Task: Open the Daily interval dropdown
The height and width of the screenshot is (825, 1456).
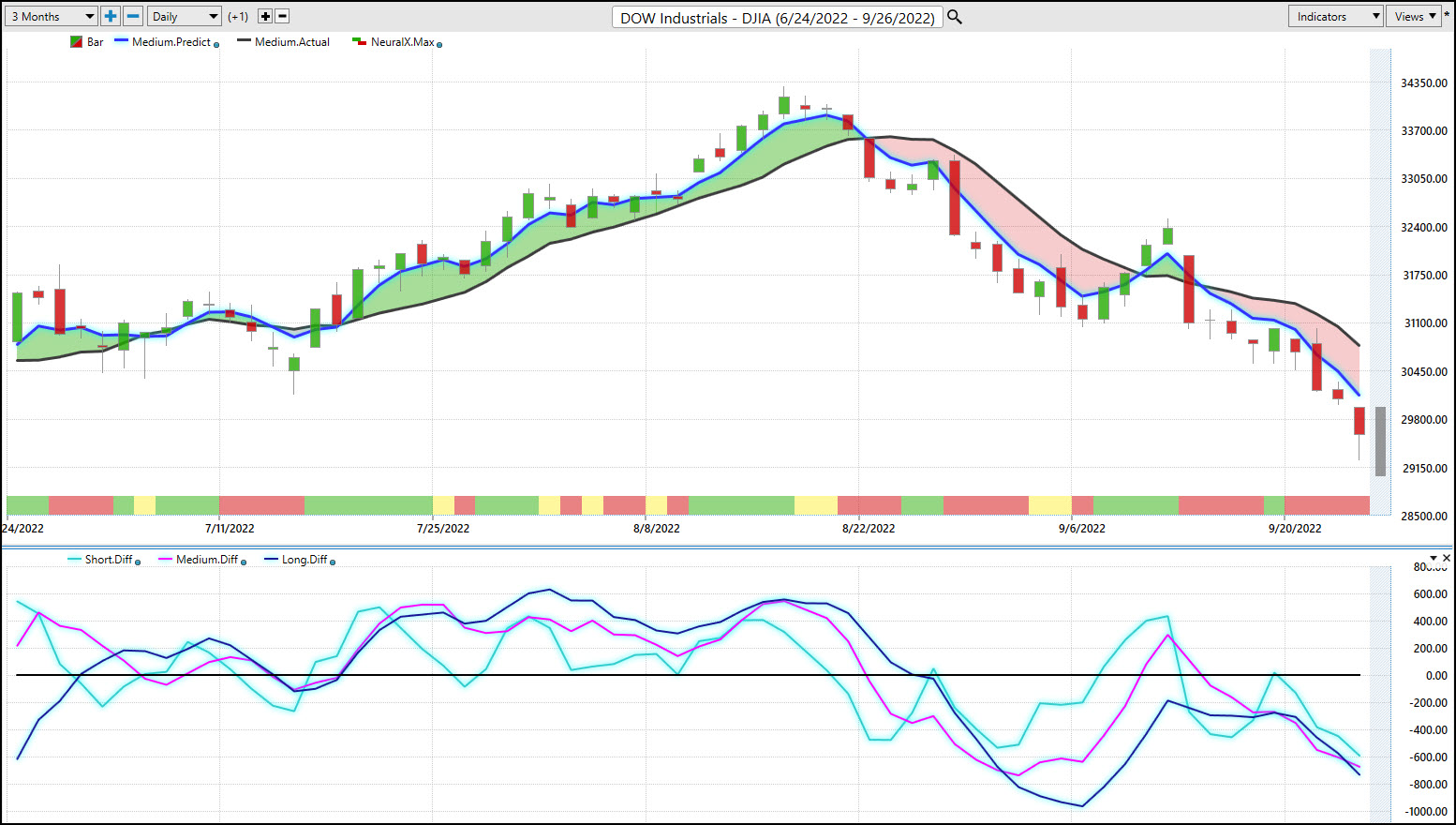Action: [185, 16]
